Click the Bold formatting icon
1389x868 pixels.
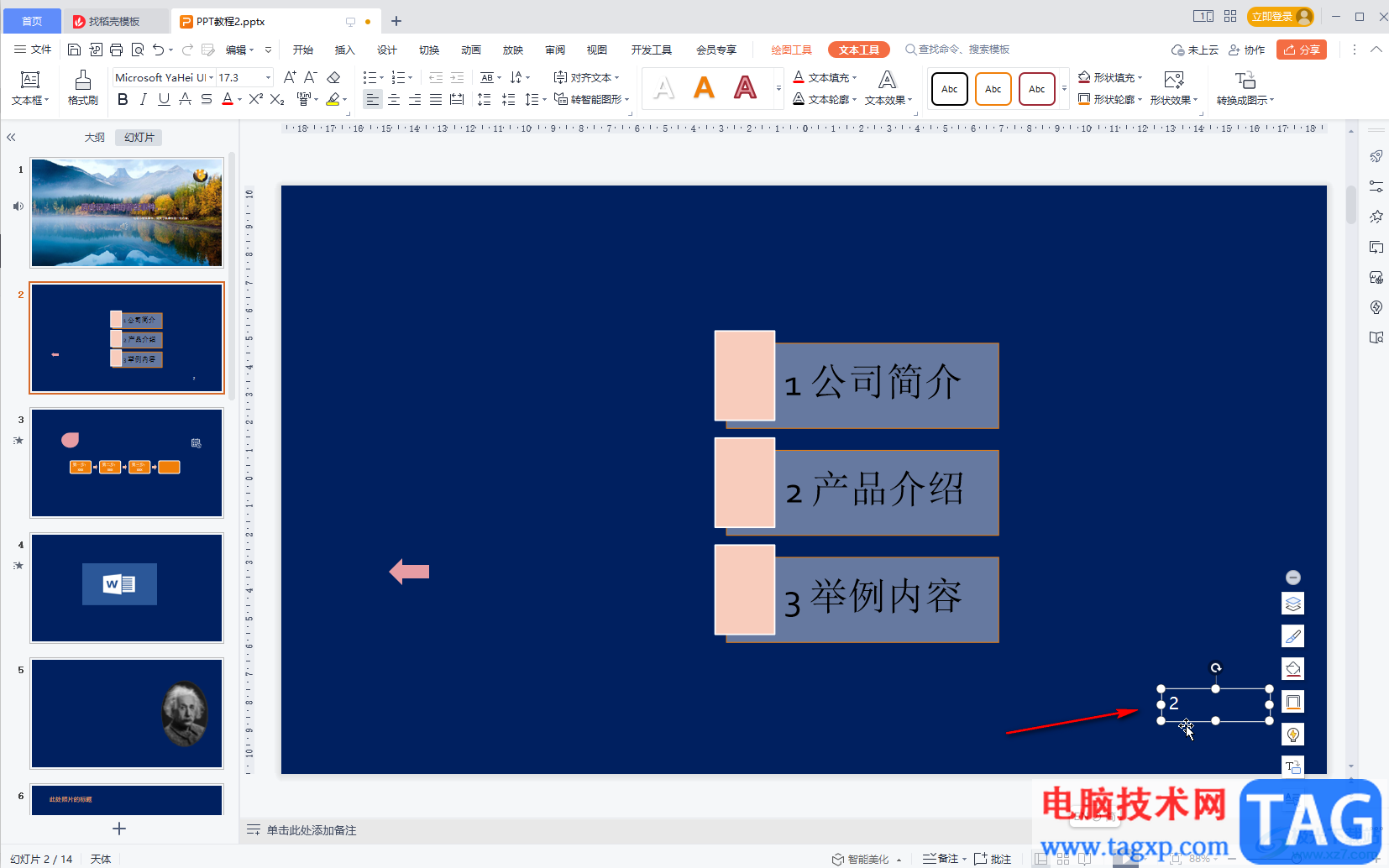click(123, 99)
